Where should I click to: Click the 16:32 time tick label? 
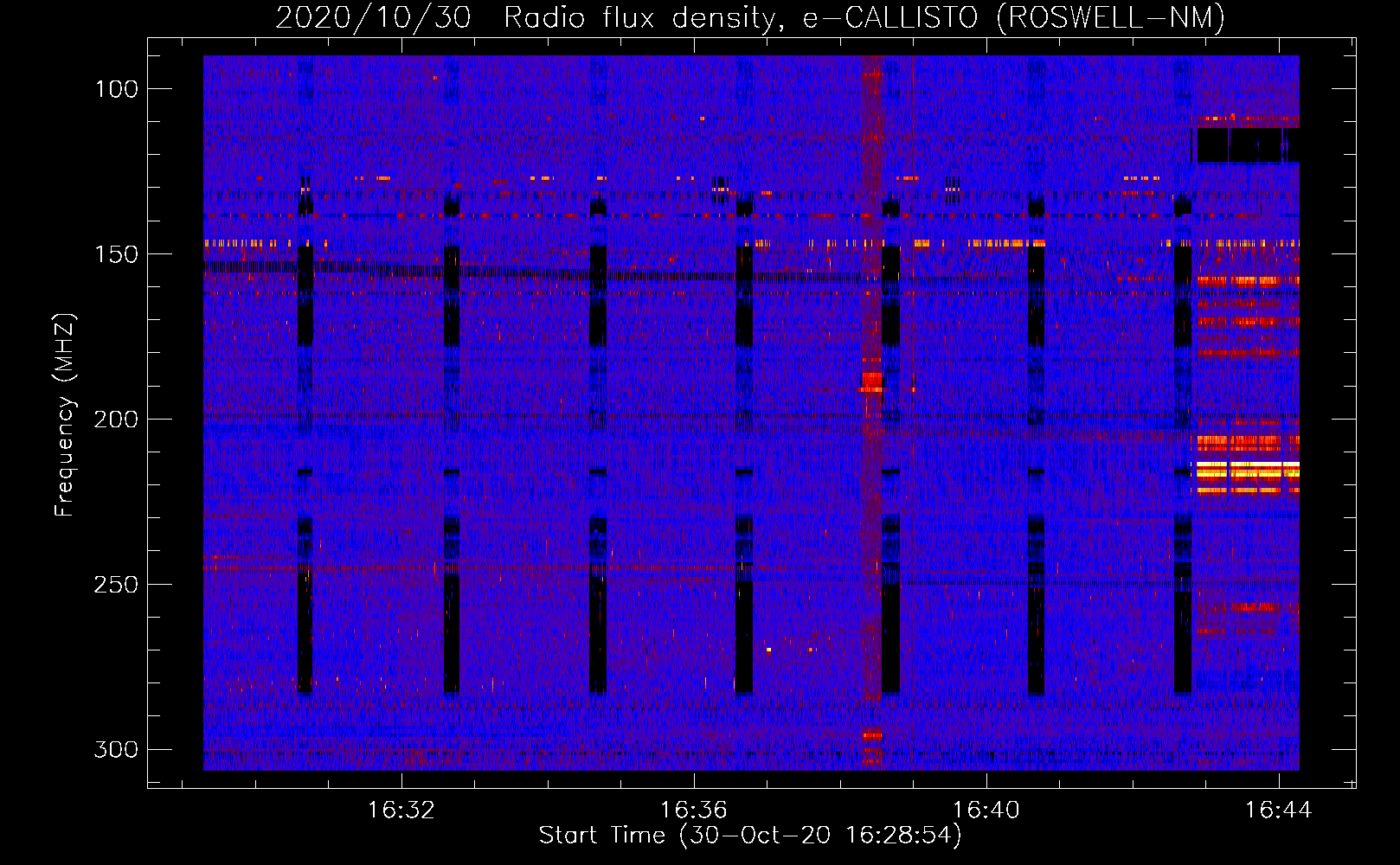[401, 811]
